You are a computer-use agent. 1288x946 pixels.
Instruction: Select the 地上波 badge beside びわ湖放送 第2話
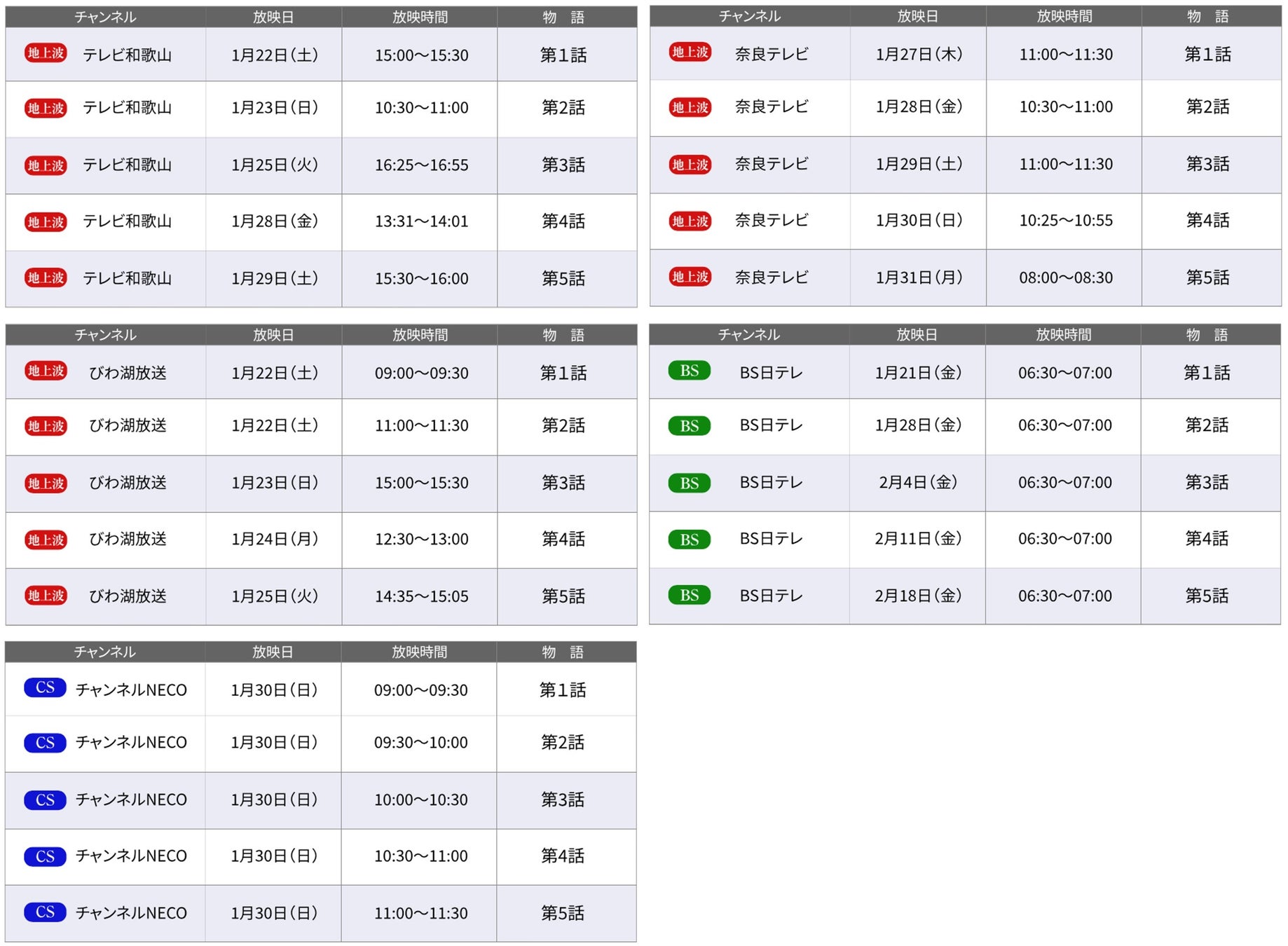(46, 426)
